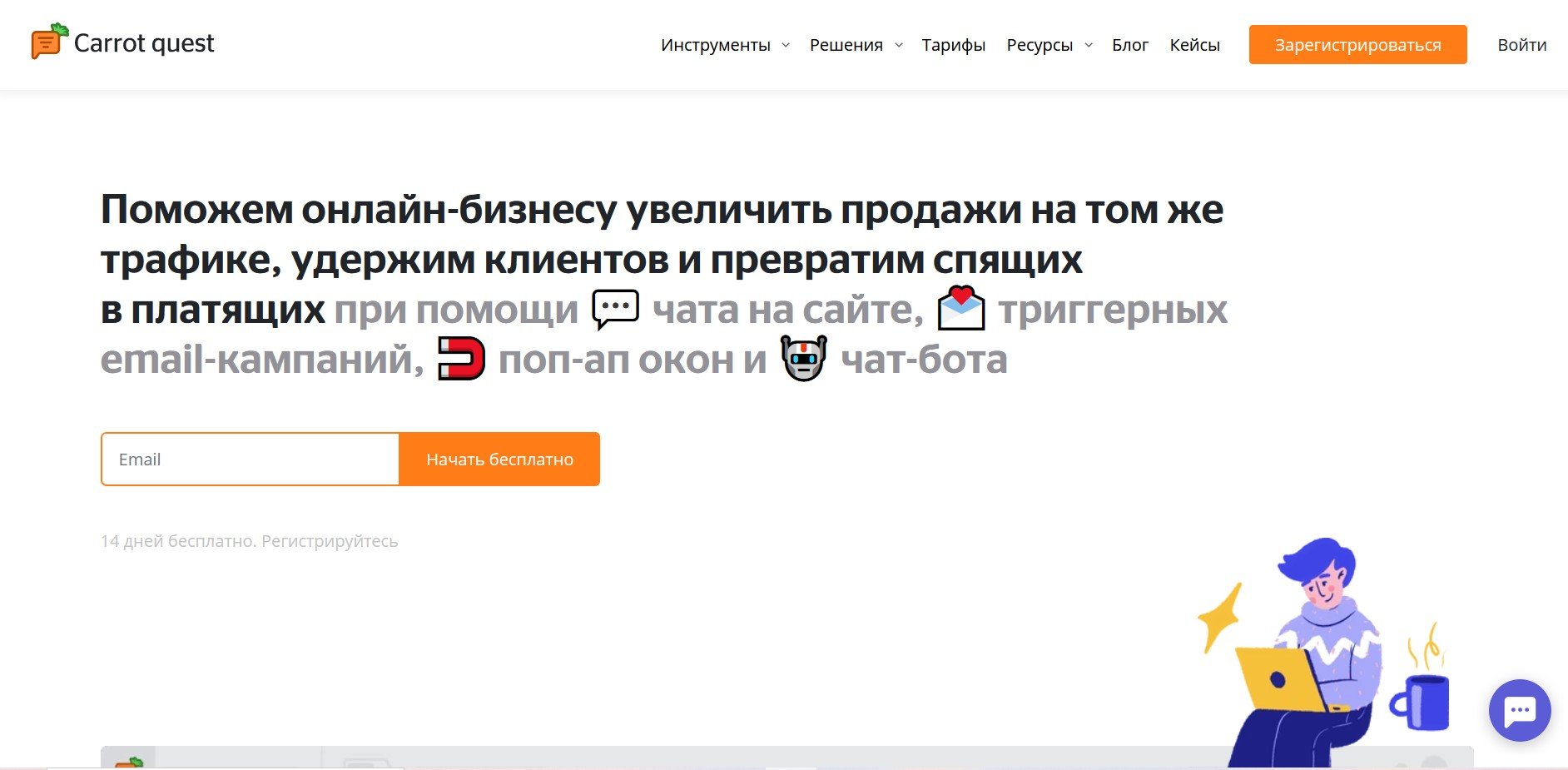Click the blue steaming mug illustration
This screenshot has height=770, width=1568.
pyautogui.click(x=1422, y=698)
